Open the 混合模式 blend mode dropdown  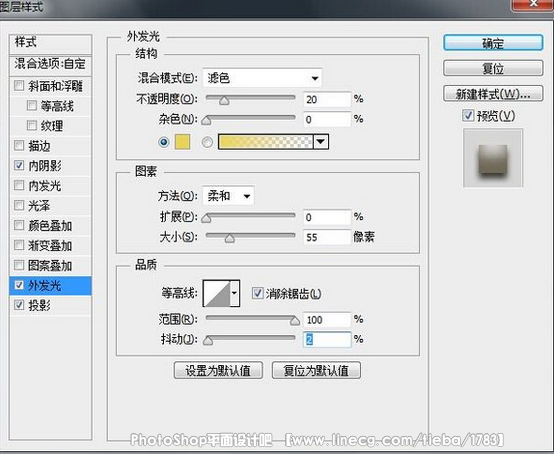point(262,78)
